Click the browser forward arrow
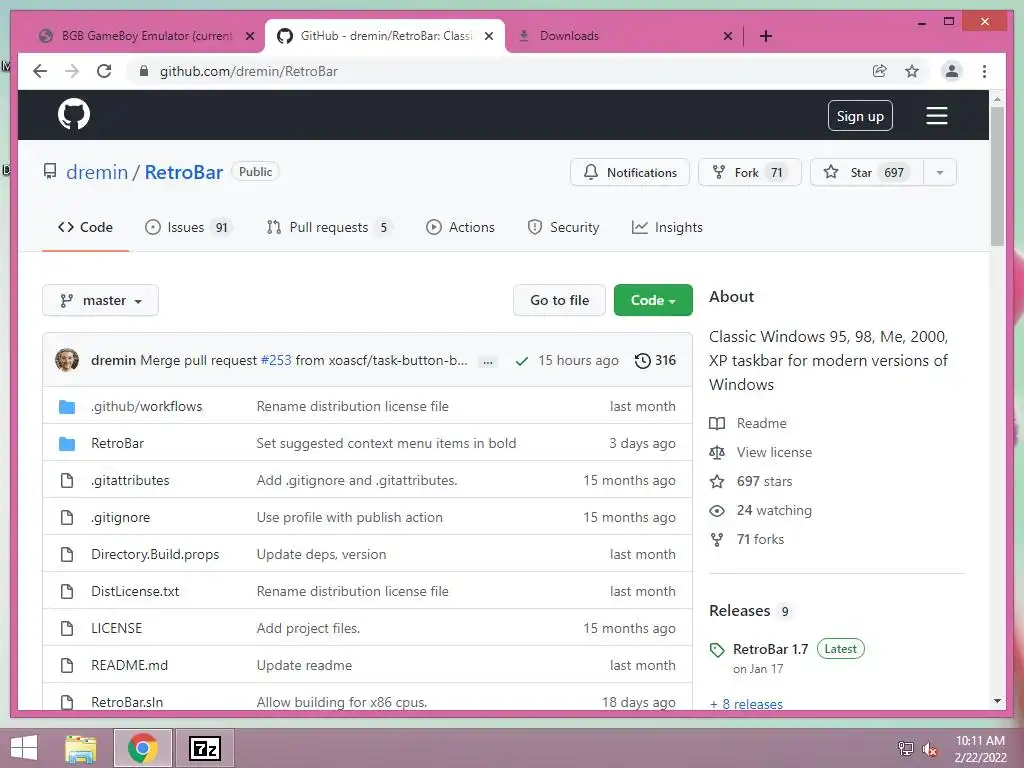The height and width of the screenshot is (768, 1024). [72, 71]
